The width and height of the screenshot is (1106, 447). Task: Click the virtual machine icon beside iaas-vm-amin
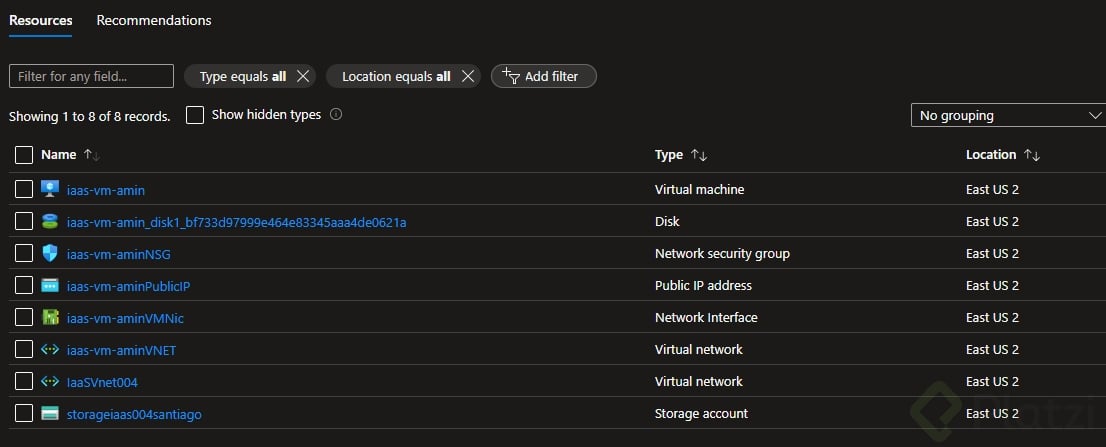[x=50, y=189]
